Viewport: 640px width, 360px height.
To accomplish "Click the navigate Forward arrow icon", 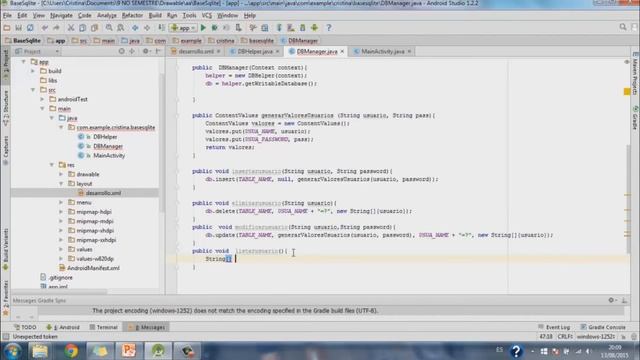I will pos(147,28).
